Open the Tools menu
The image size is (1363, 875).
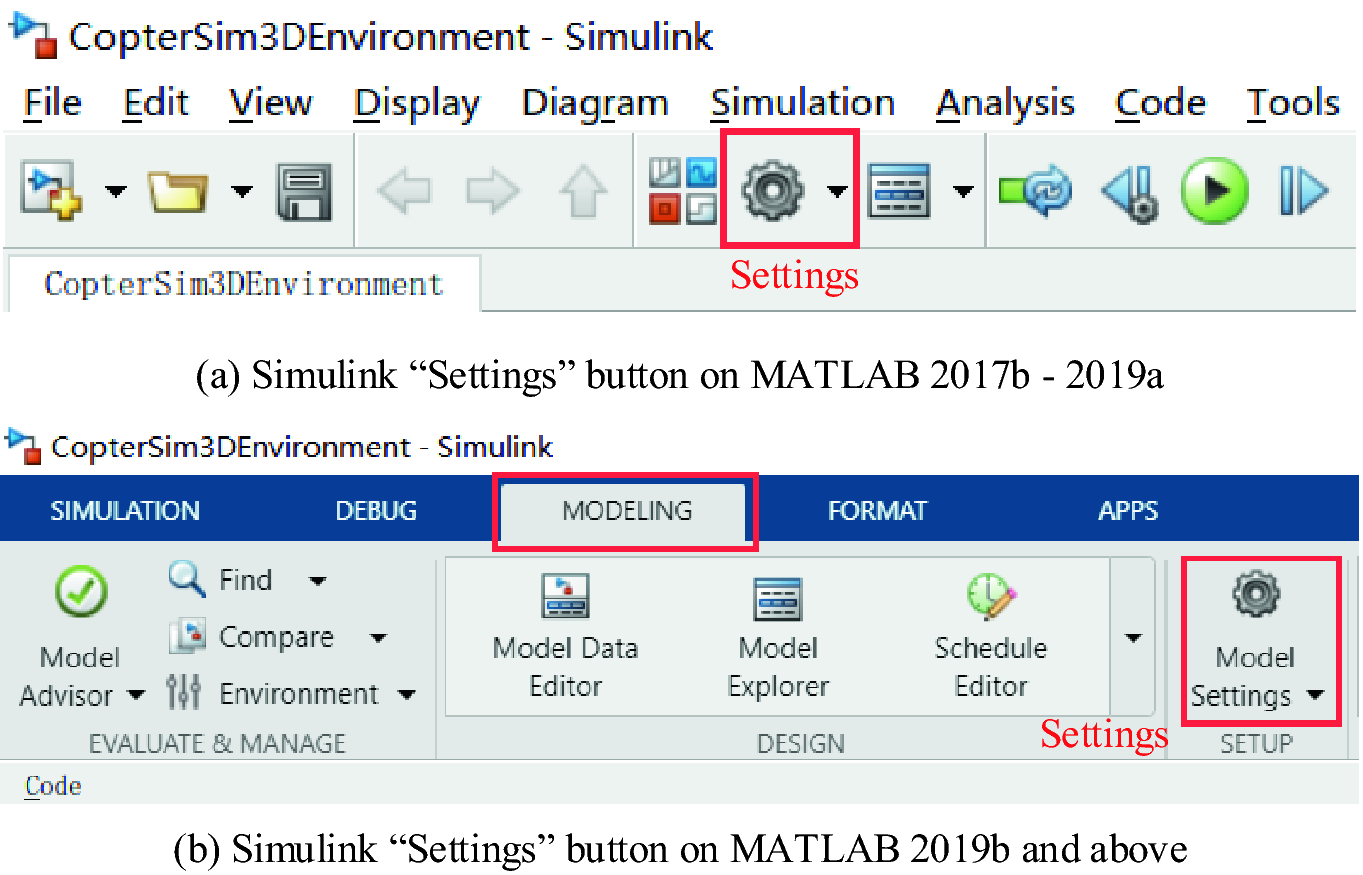(x=1292, y=103)
